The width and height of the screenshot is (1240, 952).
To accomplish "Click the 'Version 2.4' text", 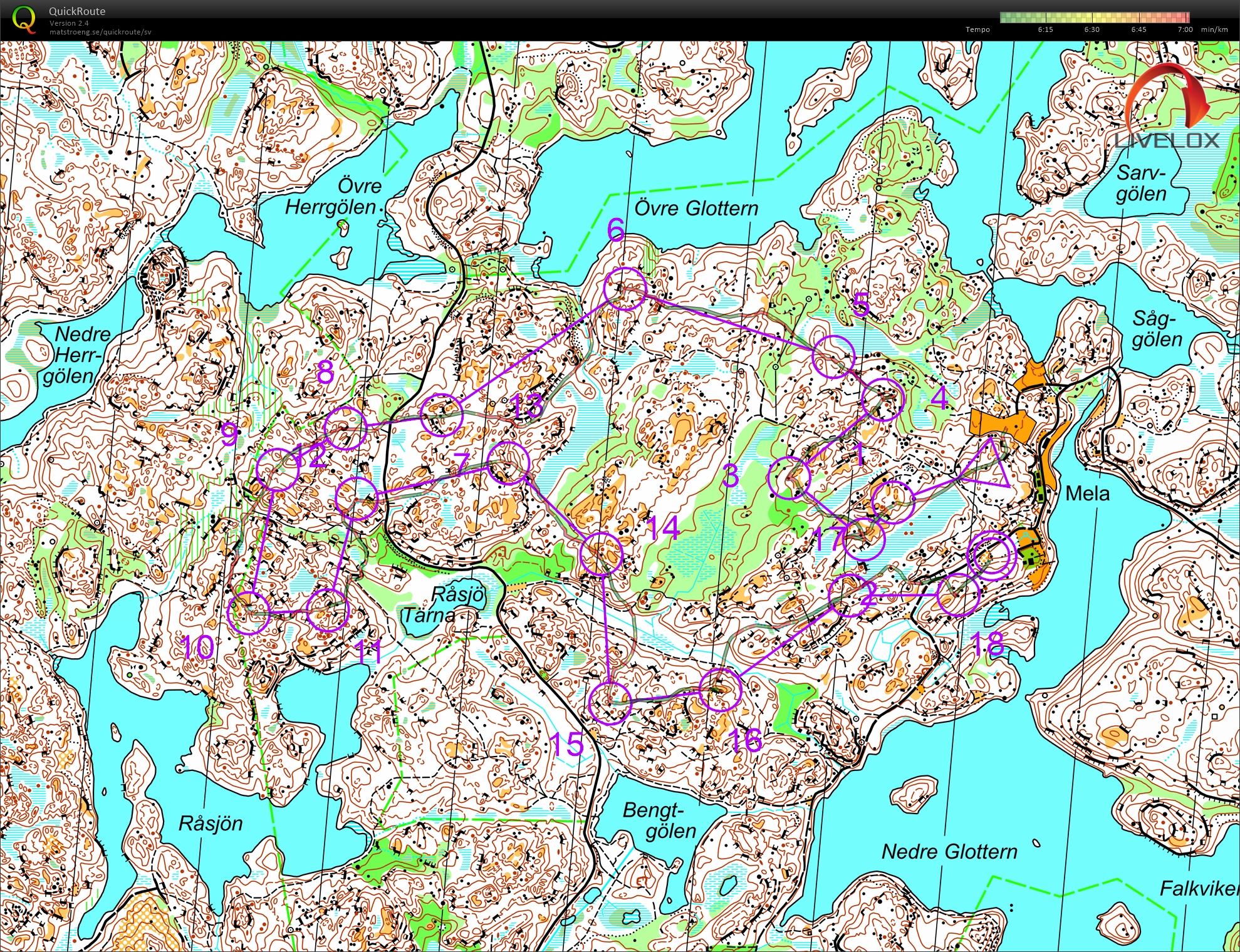I will click(x=69, y=23).
